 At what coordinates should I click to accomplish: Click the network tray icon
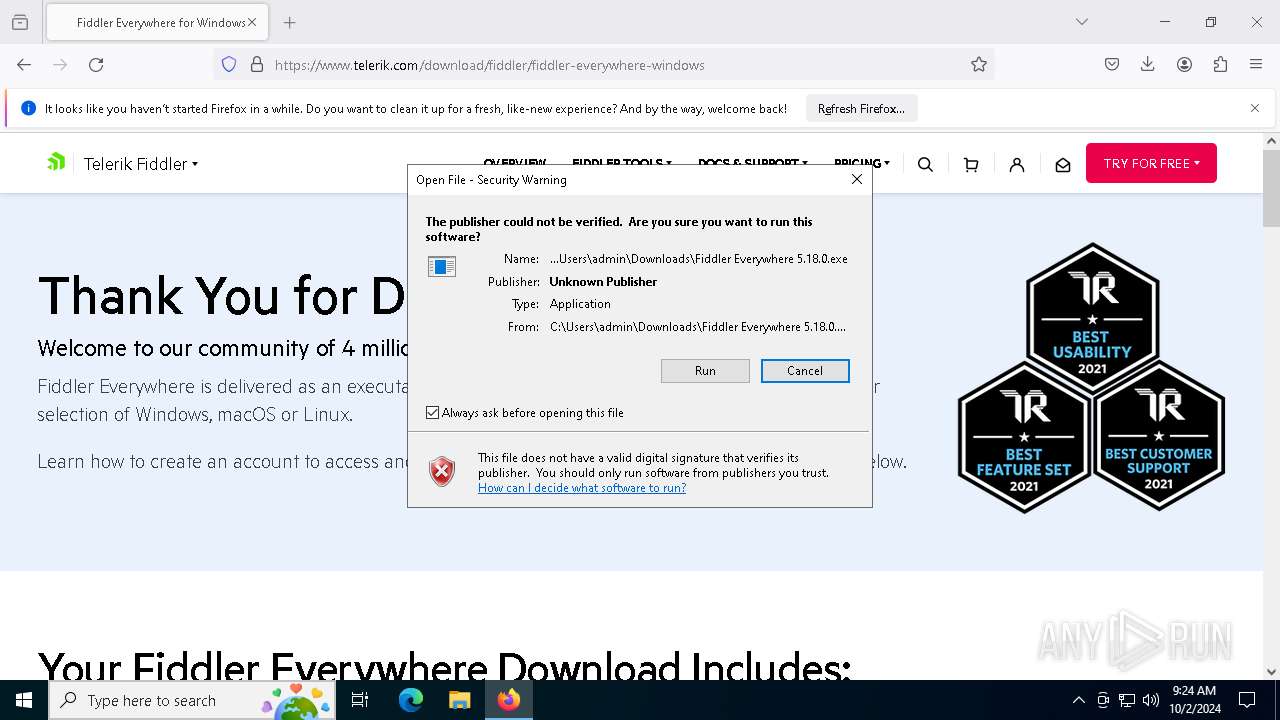tap(1127, 700)
